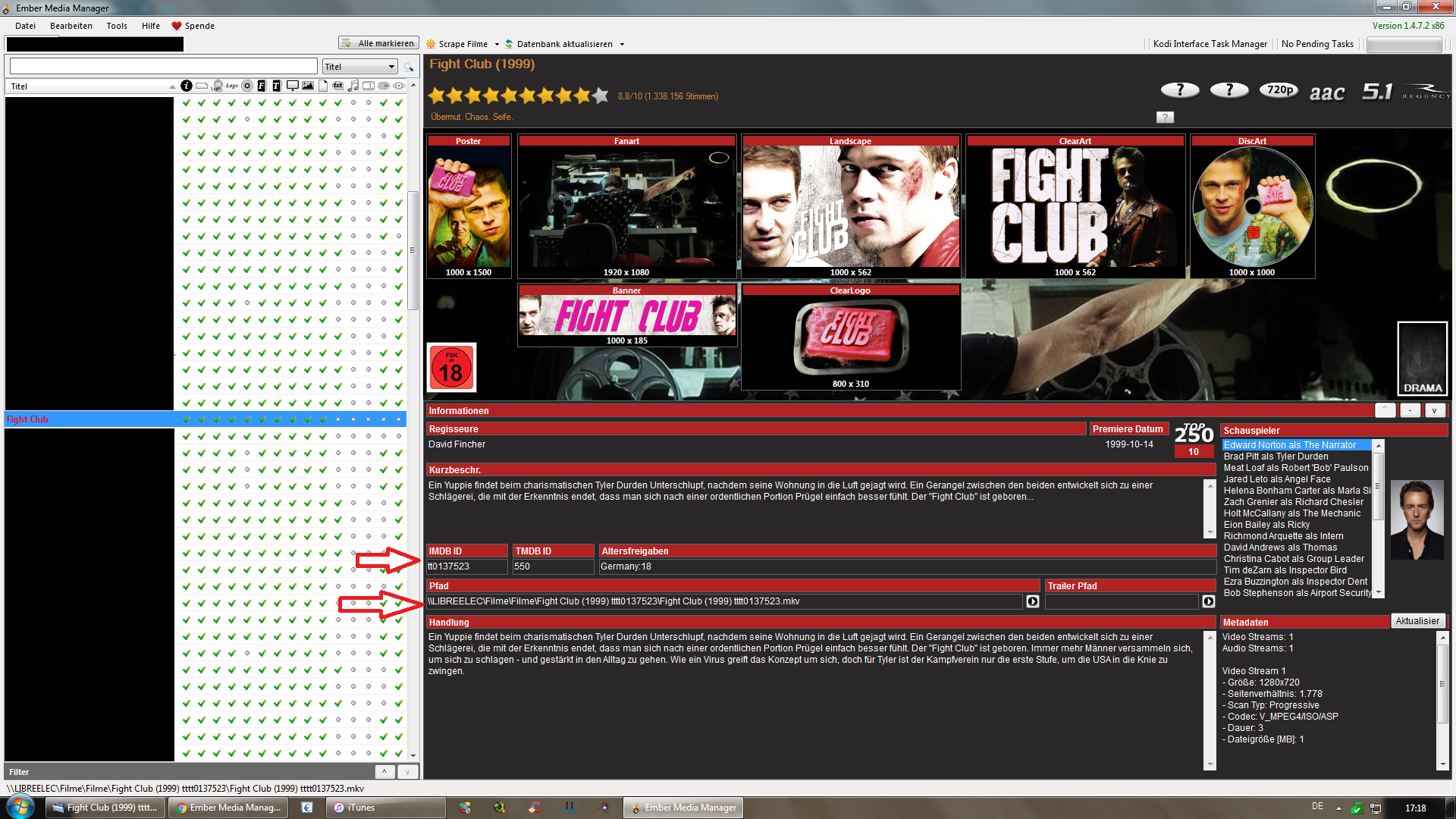Click Datenbank aktualisieren button

(559, 44)
